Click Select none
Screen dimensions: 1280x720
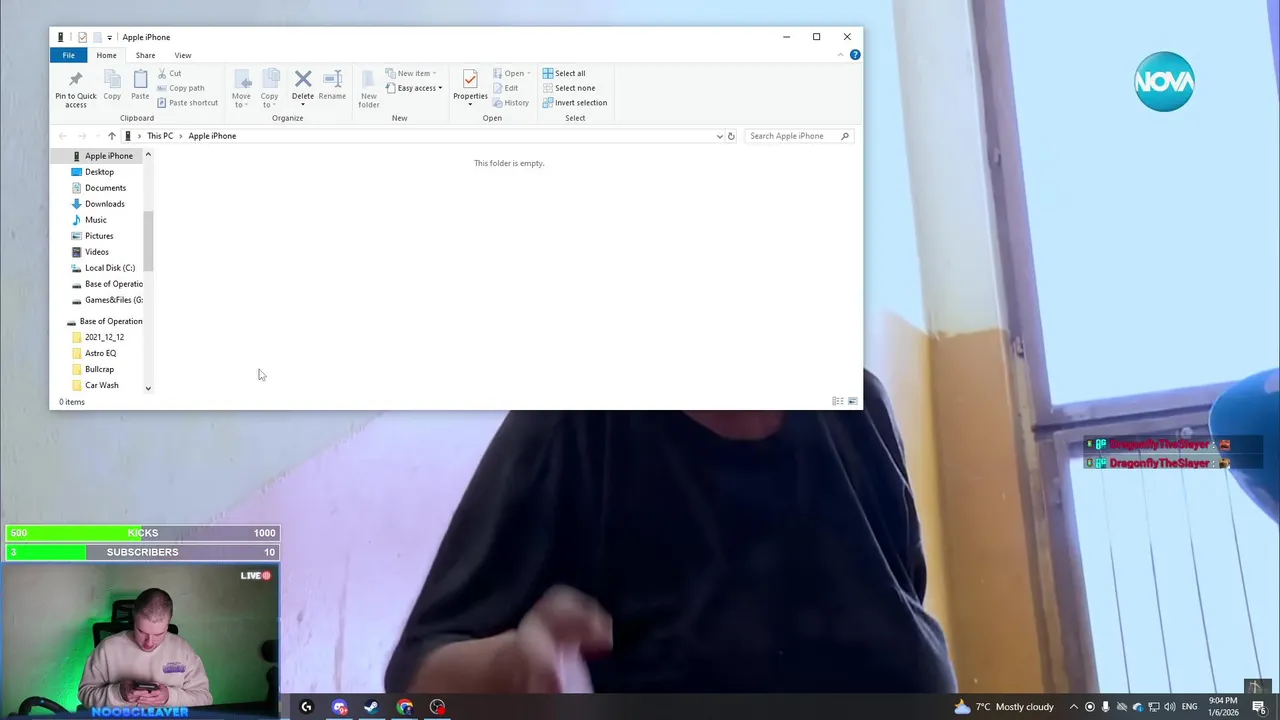(x=568, y=88)
